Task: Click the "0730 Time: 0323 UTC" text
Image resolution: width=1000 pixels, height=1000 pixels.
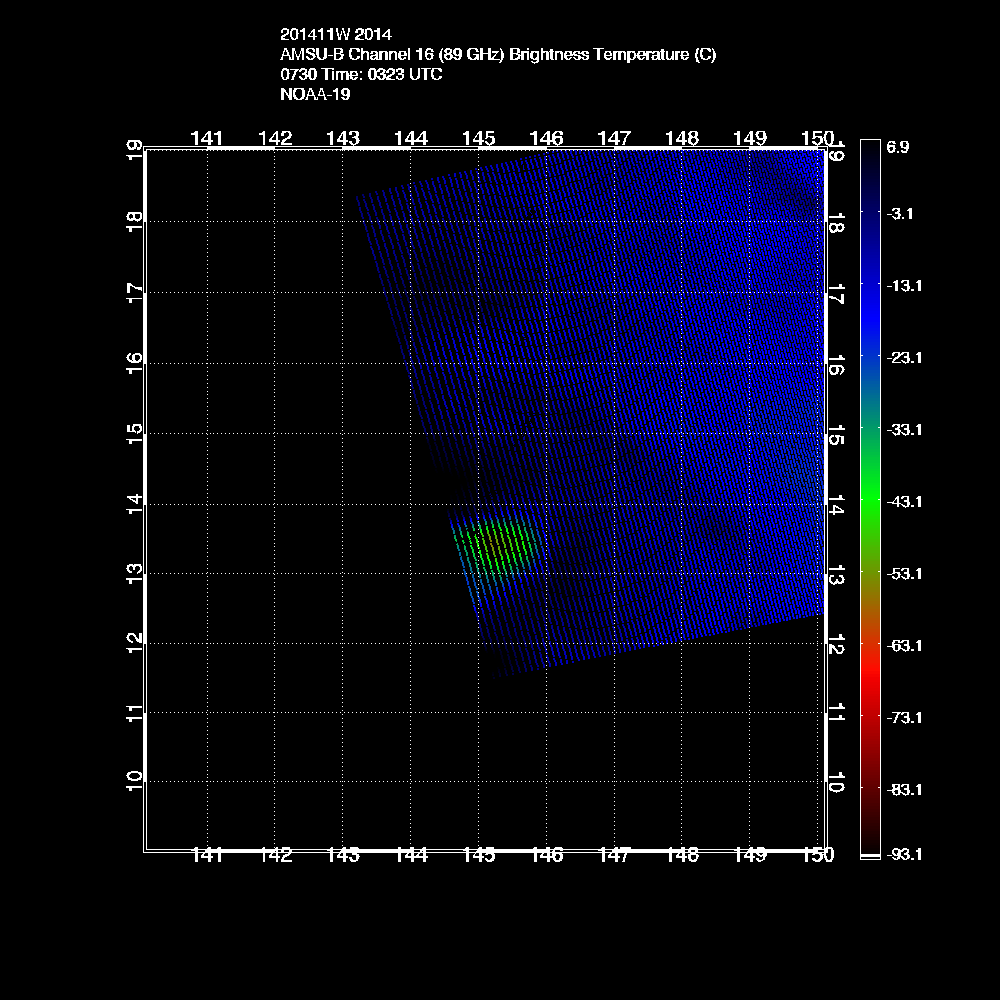Action: click(x=362, y=75)
